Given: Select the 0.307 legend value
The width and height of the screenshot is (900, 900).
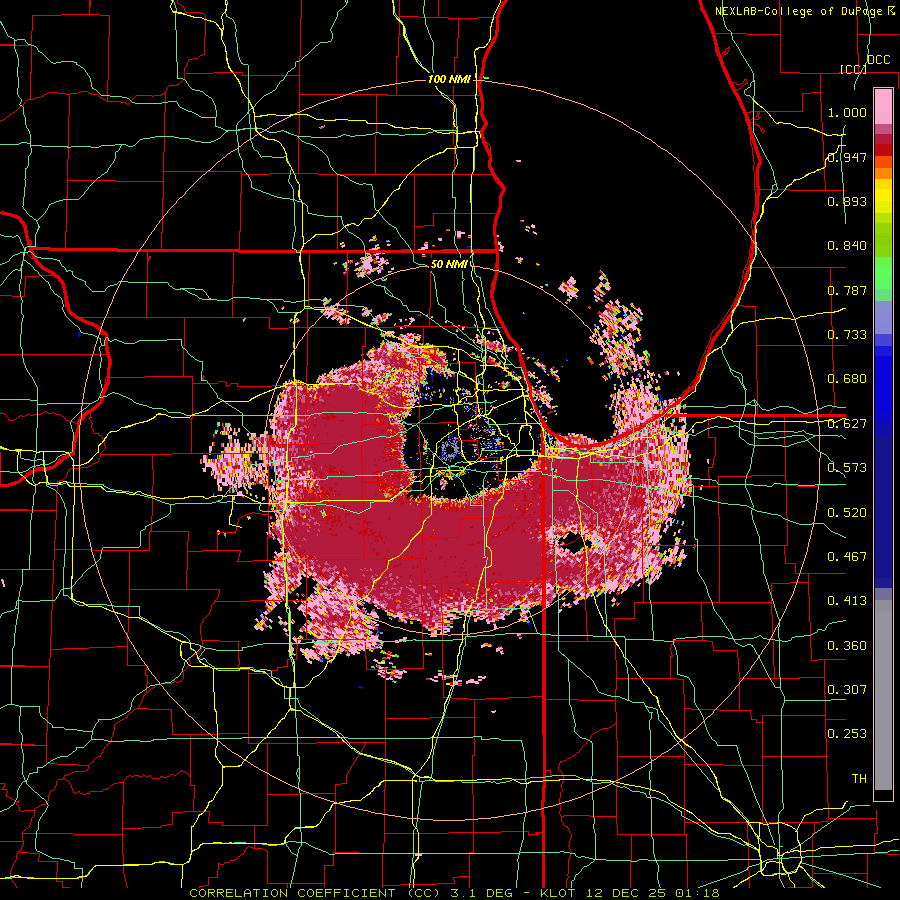Looking at the screenshot, I should point(847,690).
